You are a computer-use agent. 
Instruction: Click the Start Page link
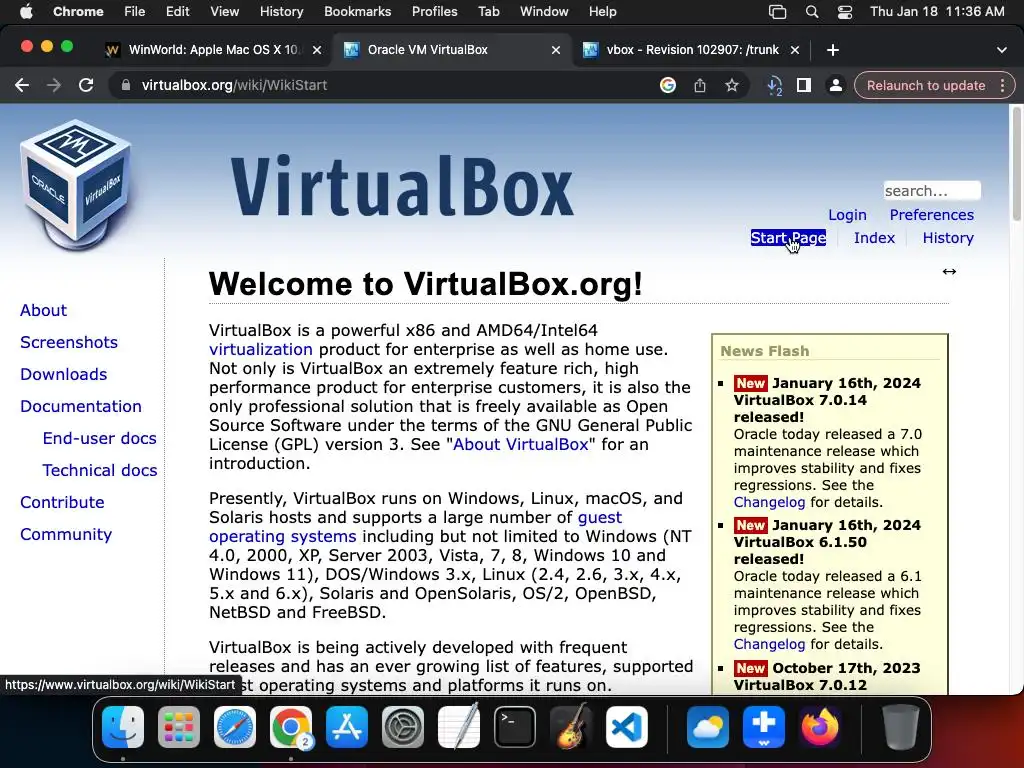point(788,238)
